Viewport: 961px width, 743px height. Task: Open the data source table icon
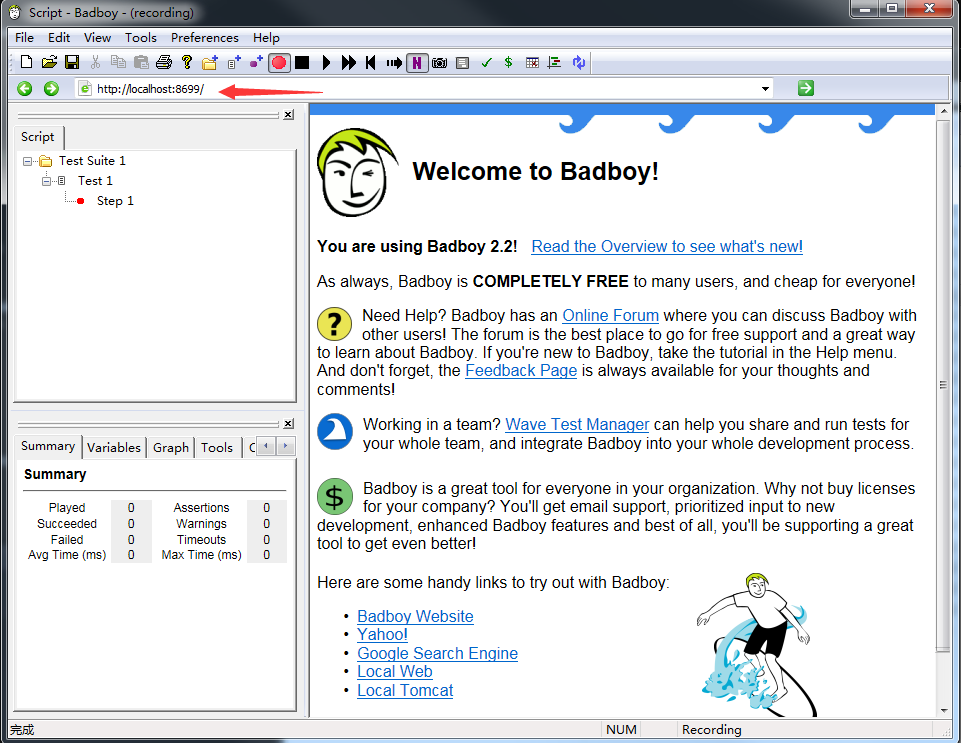(532, 63)
